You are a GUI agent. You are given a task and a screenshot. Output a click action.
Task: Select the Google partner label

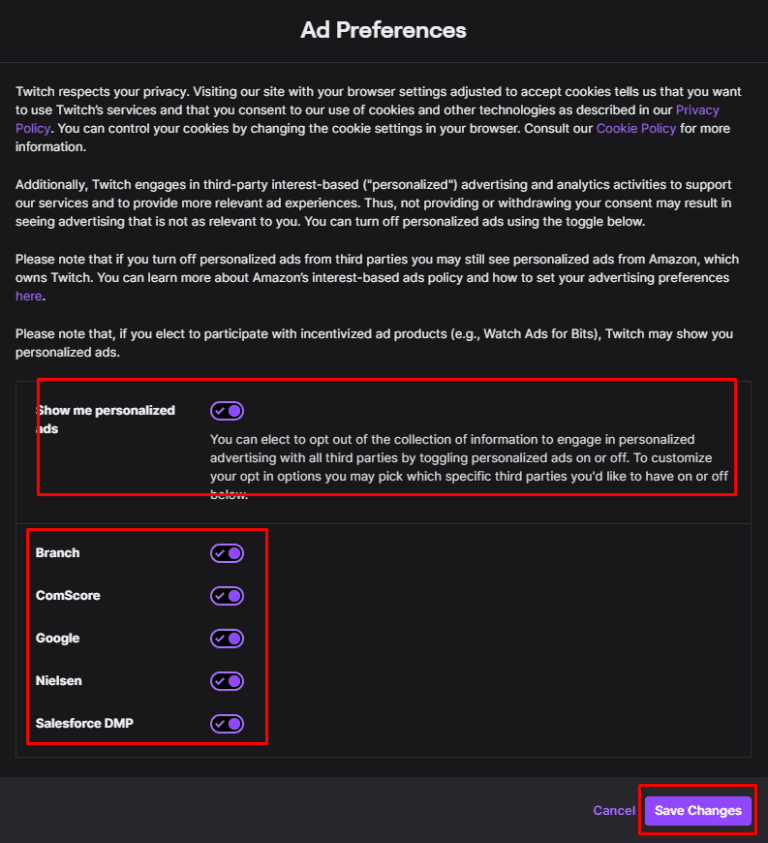click(x=57, y=638)
